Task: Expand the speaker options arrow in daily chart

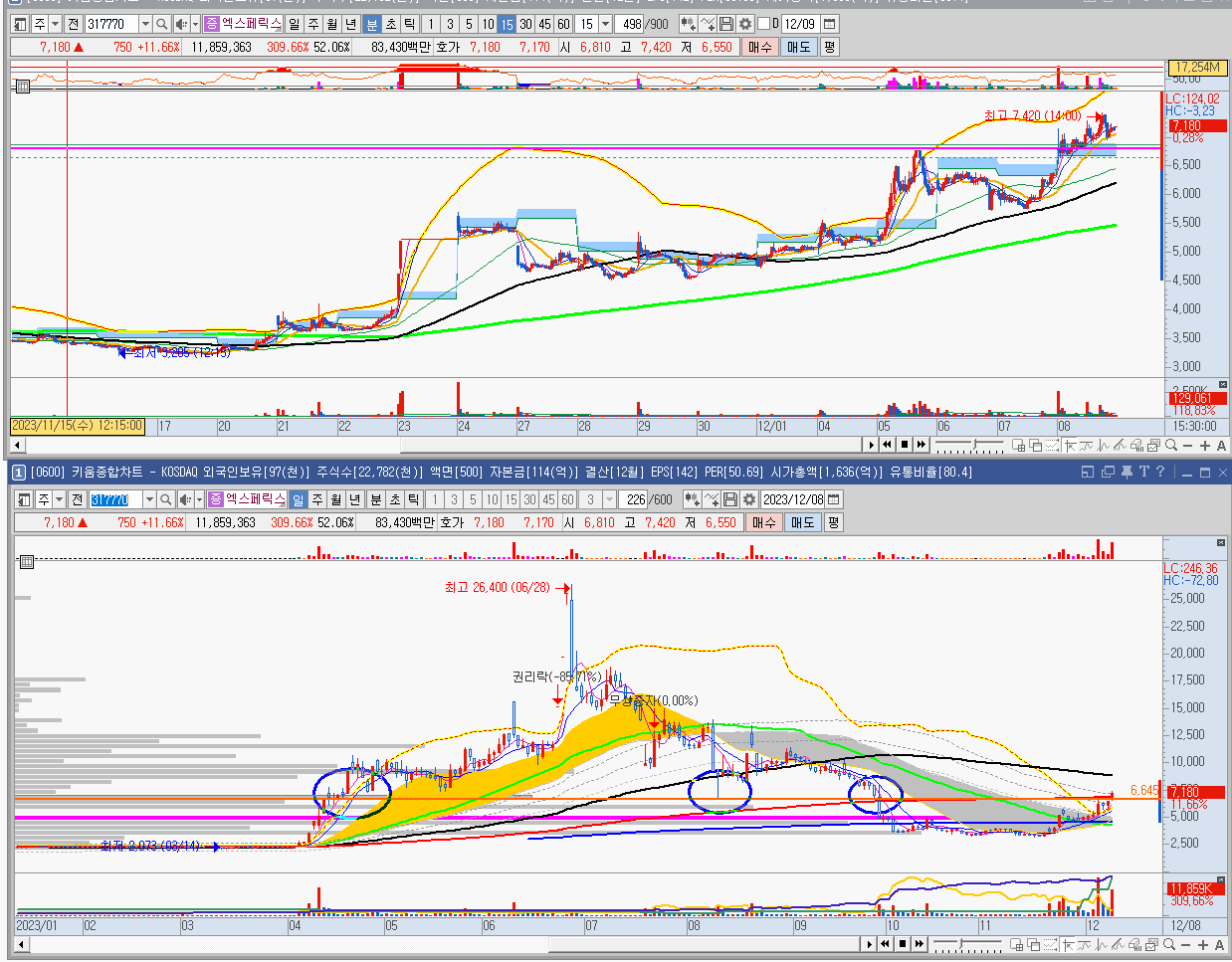Action: [x=199, y=498]
